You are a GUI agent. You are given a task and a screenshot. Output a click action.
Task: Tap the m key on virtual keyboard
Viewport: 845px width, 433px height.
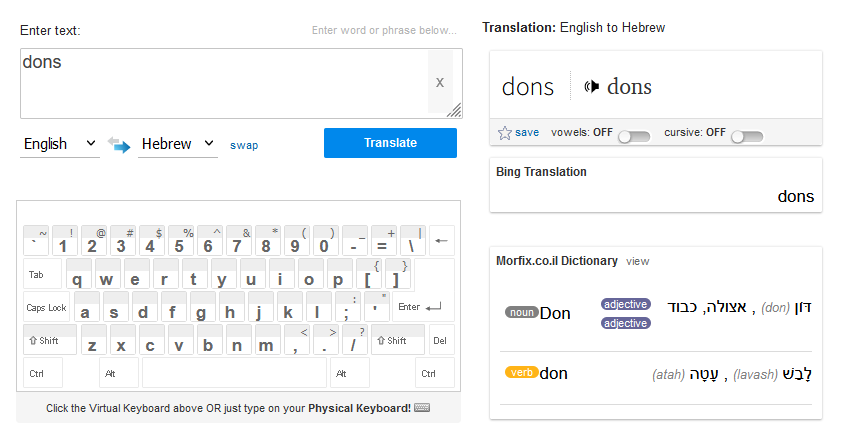click(268, 340)
